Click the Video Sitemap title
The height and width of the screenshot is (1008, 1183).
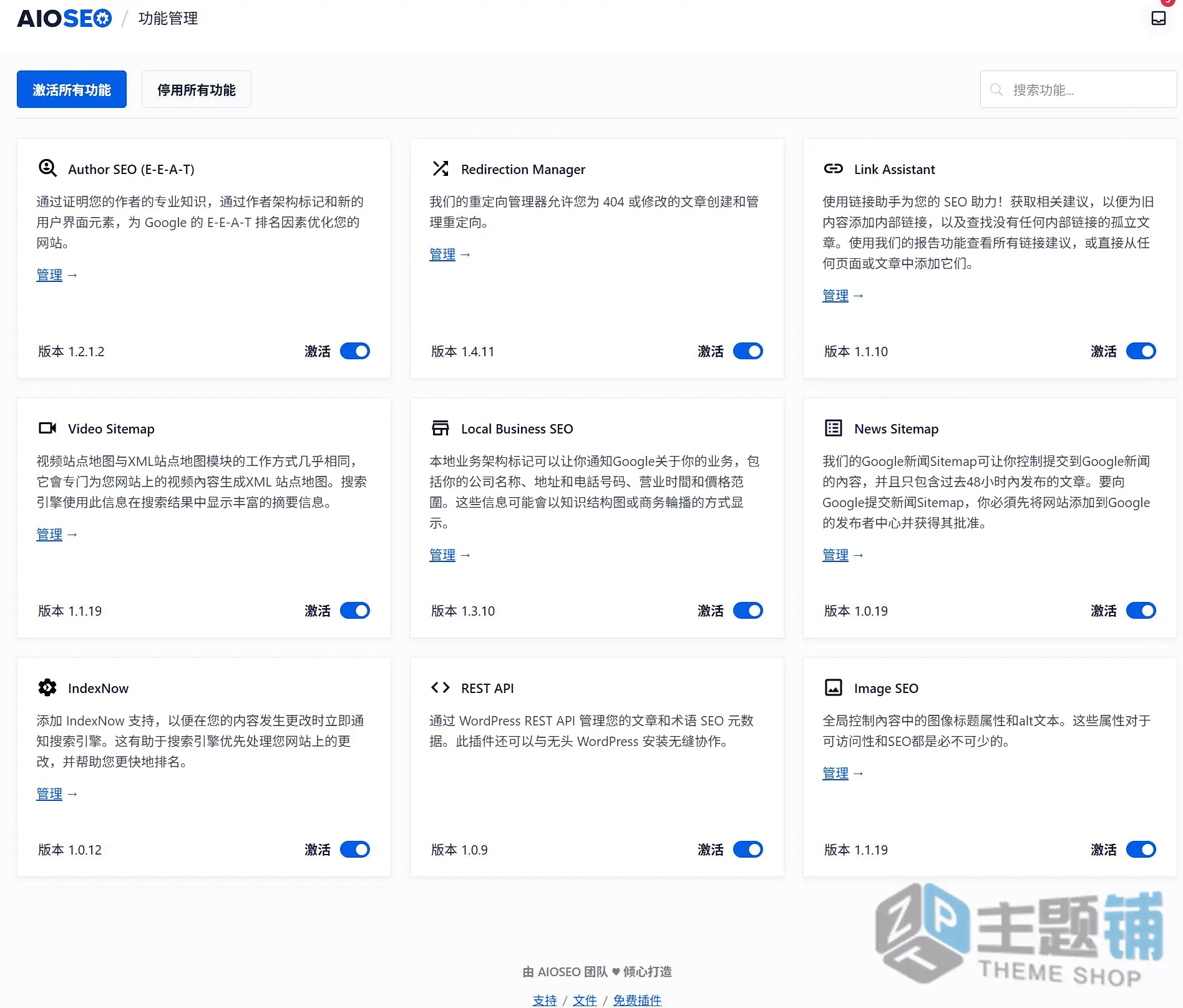point(111,429)
